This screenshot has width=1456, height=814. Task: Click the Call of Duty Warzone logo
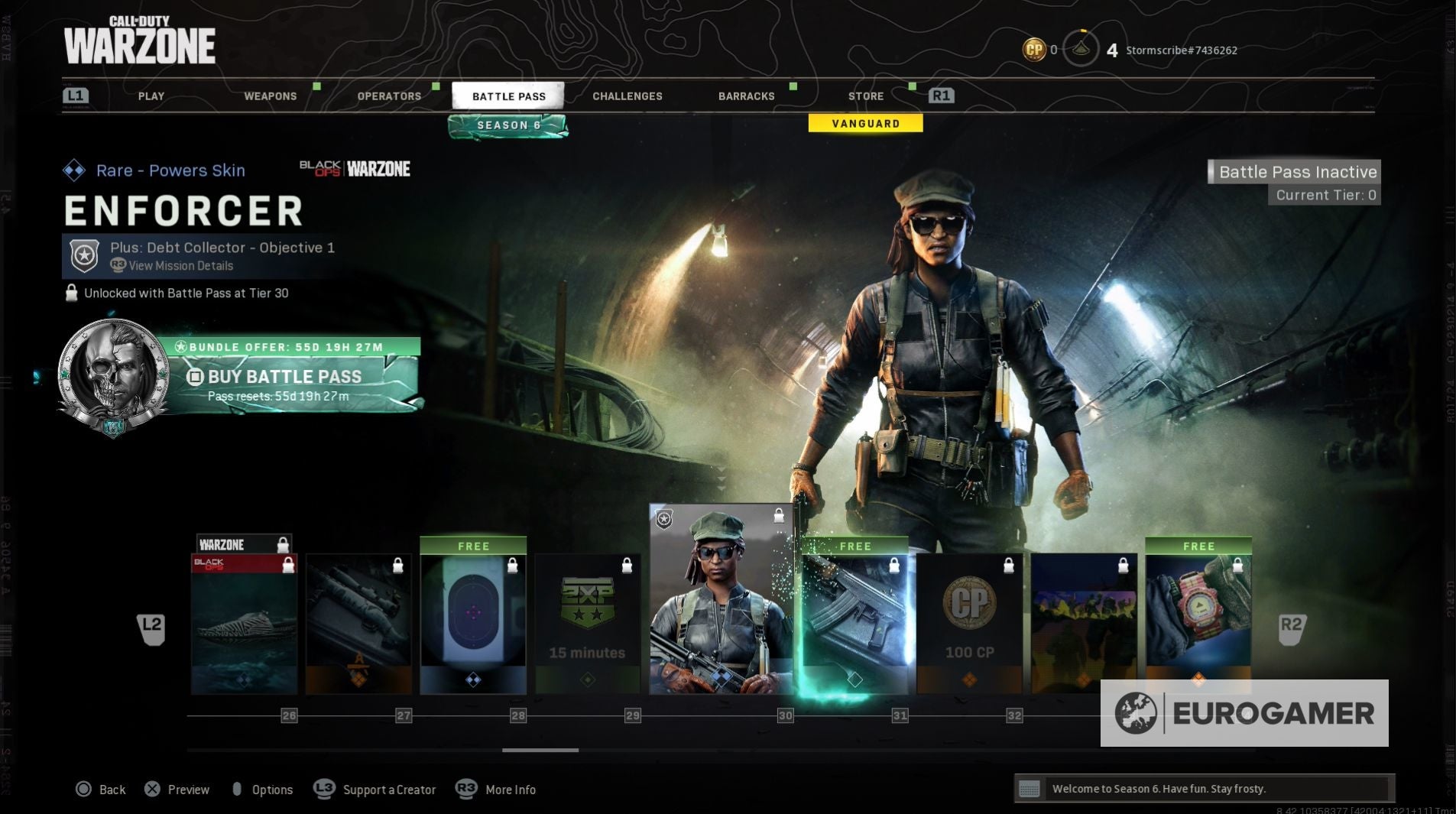click(x=140, y=41)
